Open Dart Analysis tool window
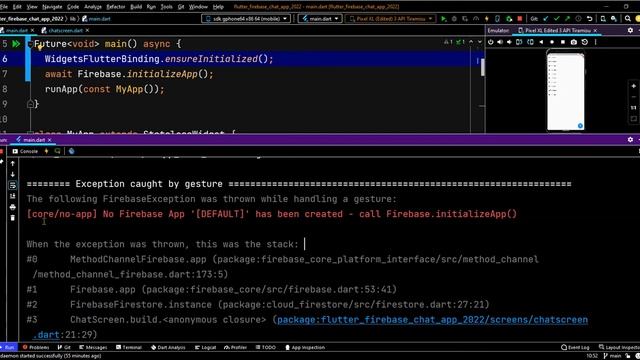Image resolution: width=640 pixels, height=360 pixels. (168, 347)
